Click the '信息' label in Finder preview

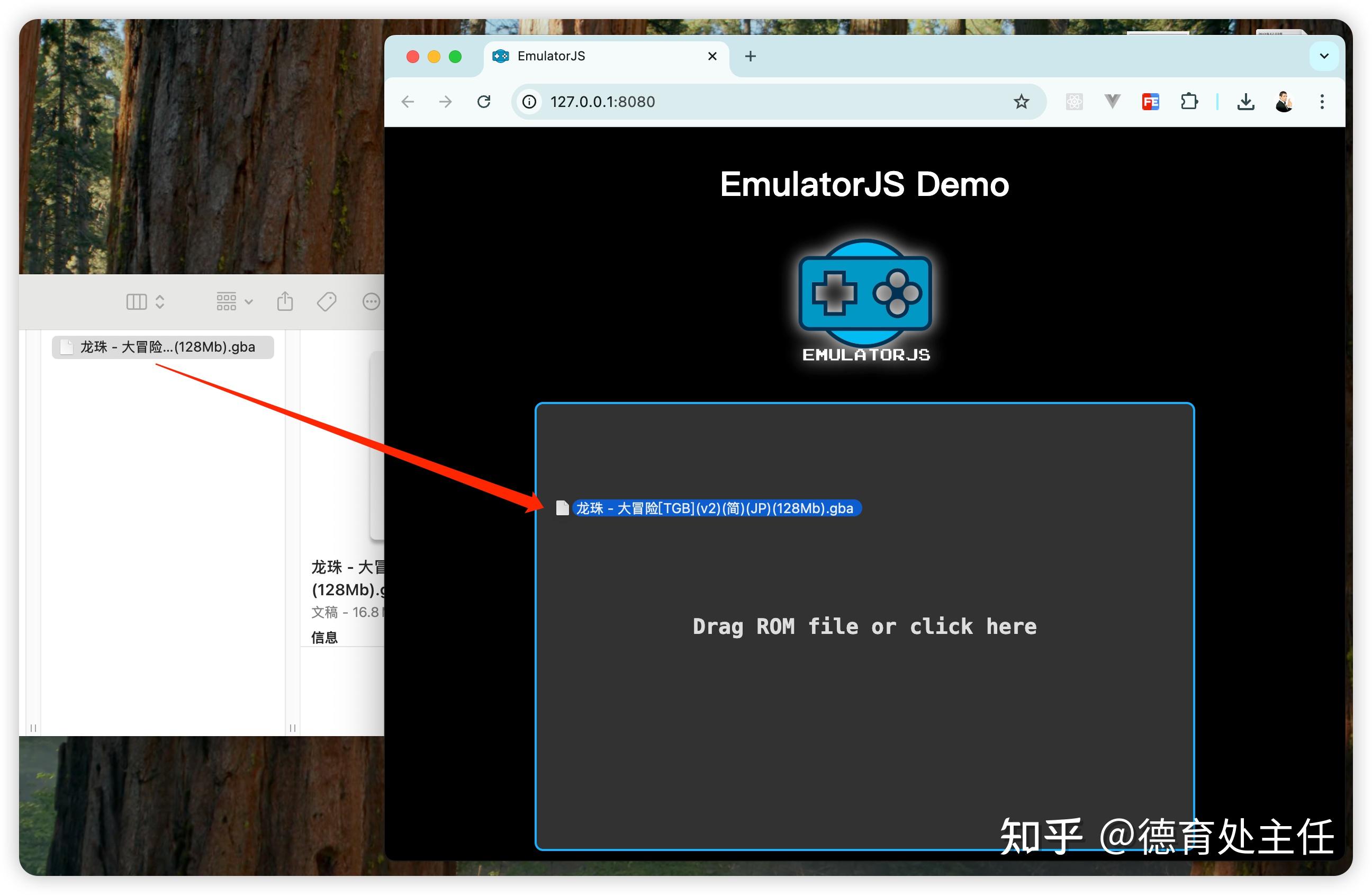pyautogui.click(x=324, y=637)
